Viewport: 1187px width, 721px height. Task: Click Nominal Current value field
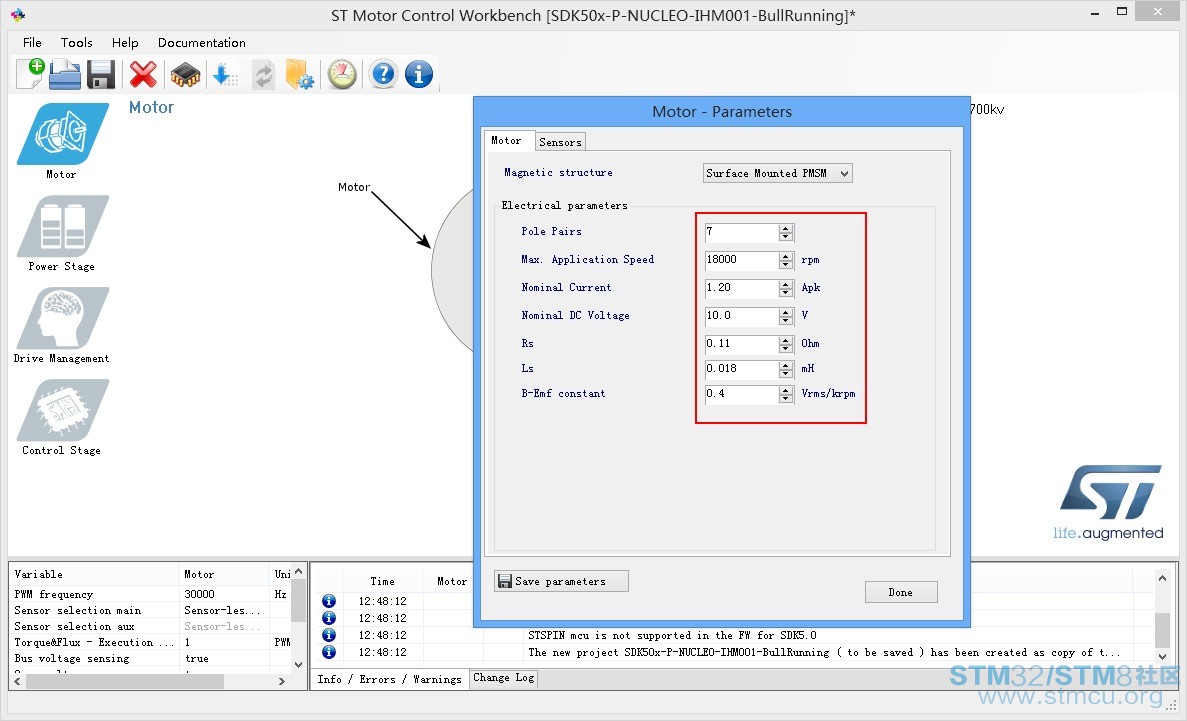click(742, 288)
